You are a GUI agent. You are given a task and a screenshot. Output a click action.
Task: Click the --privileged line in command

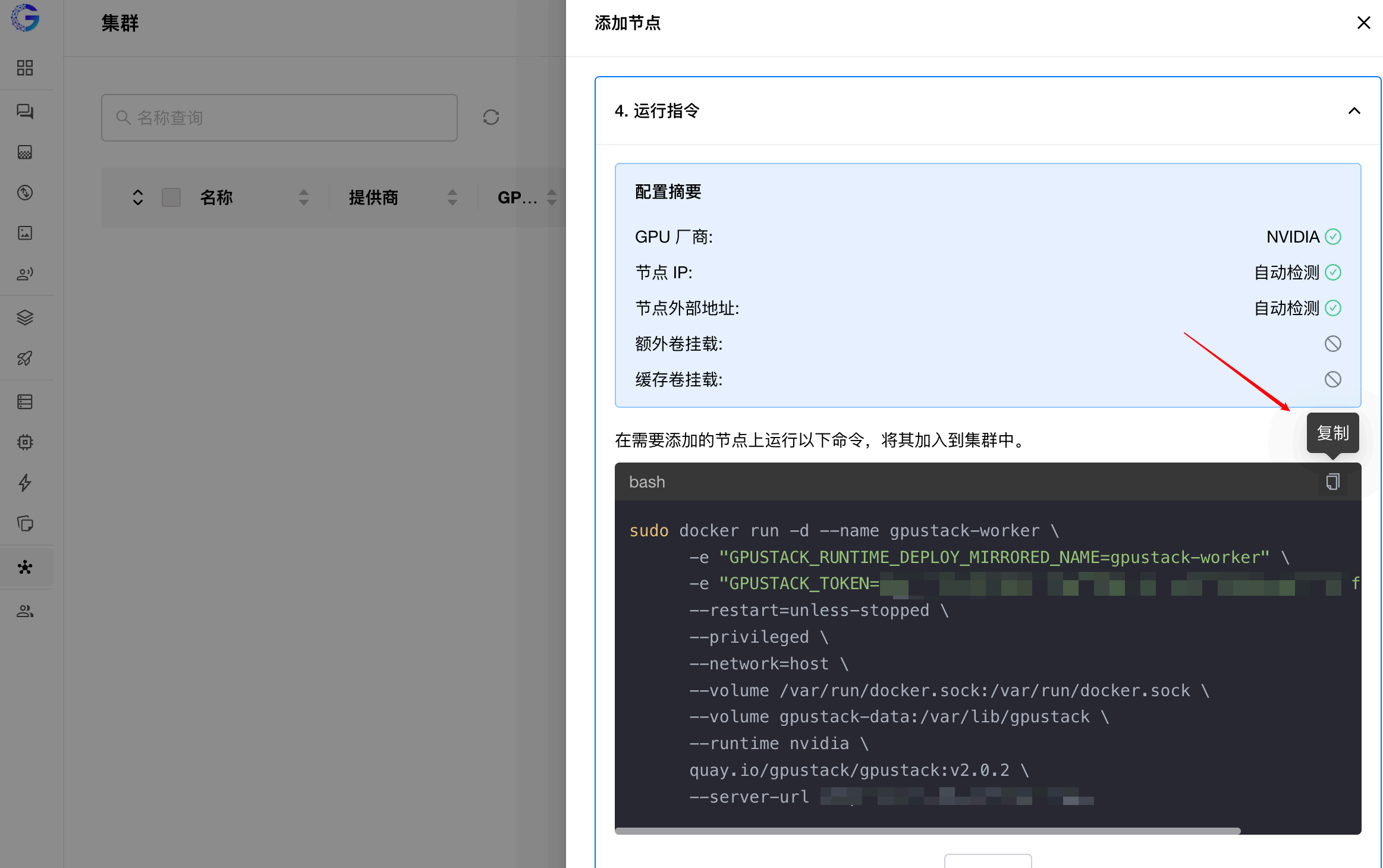pos(759,637)
